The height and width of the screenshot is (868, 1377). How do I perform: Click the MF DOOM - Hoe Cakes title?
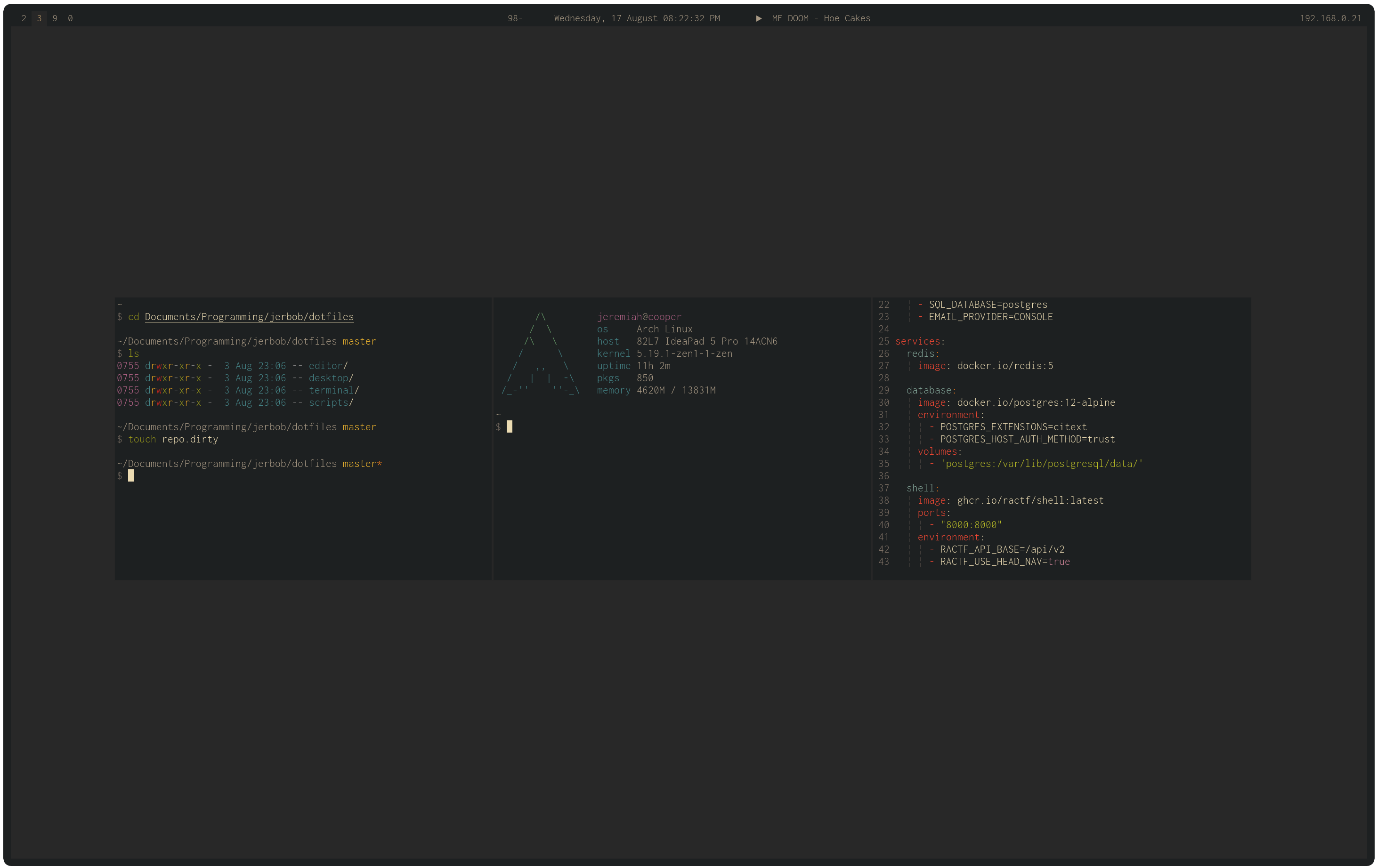(x=820, y=18)
